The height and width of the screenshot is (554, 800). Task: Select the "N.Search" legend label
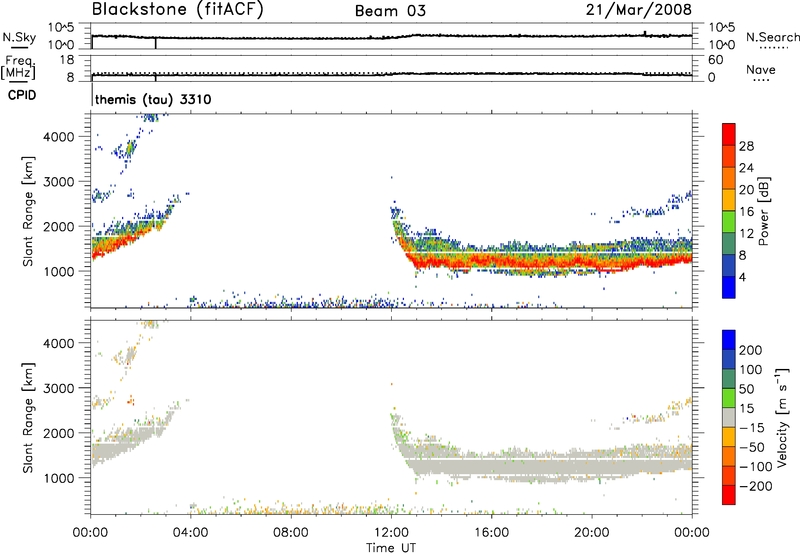click(772, 37)
